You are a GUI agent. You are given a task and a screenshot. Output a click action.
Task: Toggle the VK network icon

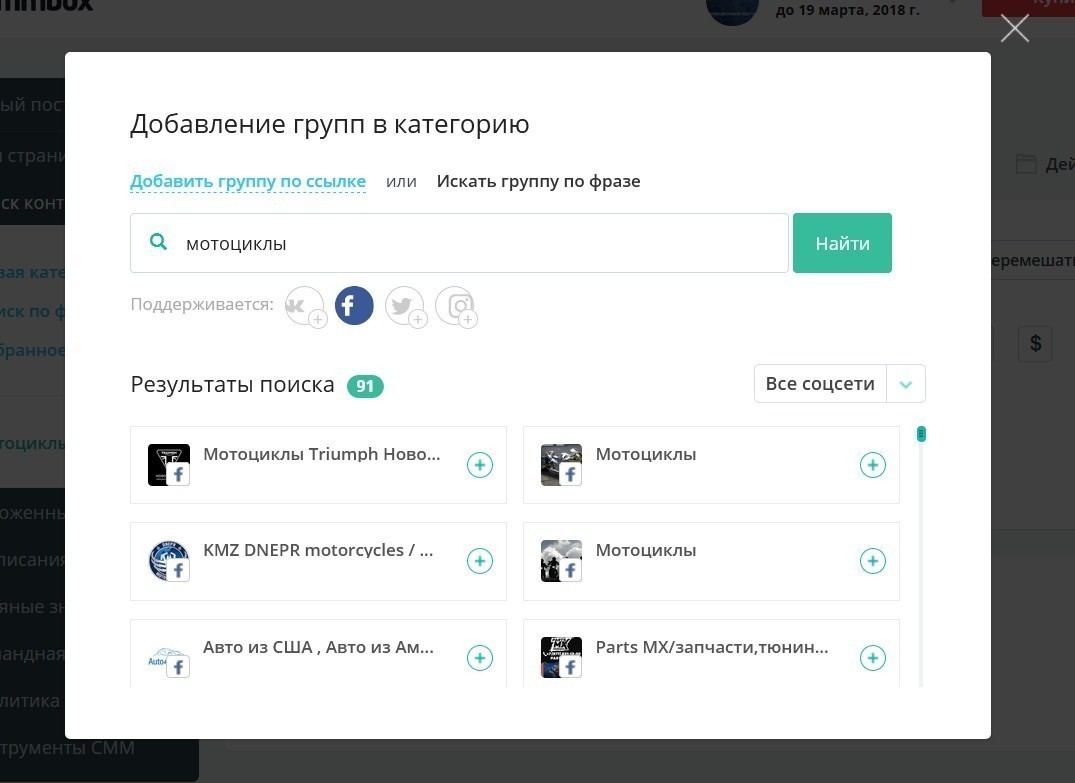(x=304, y=306)
